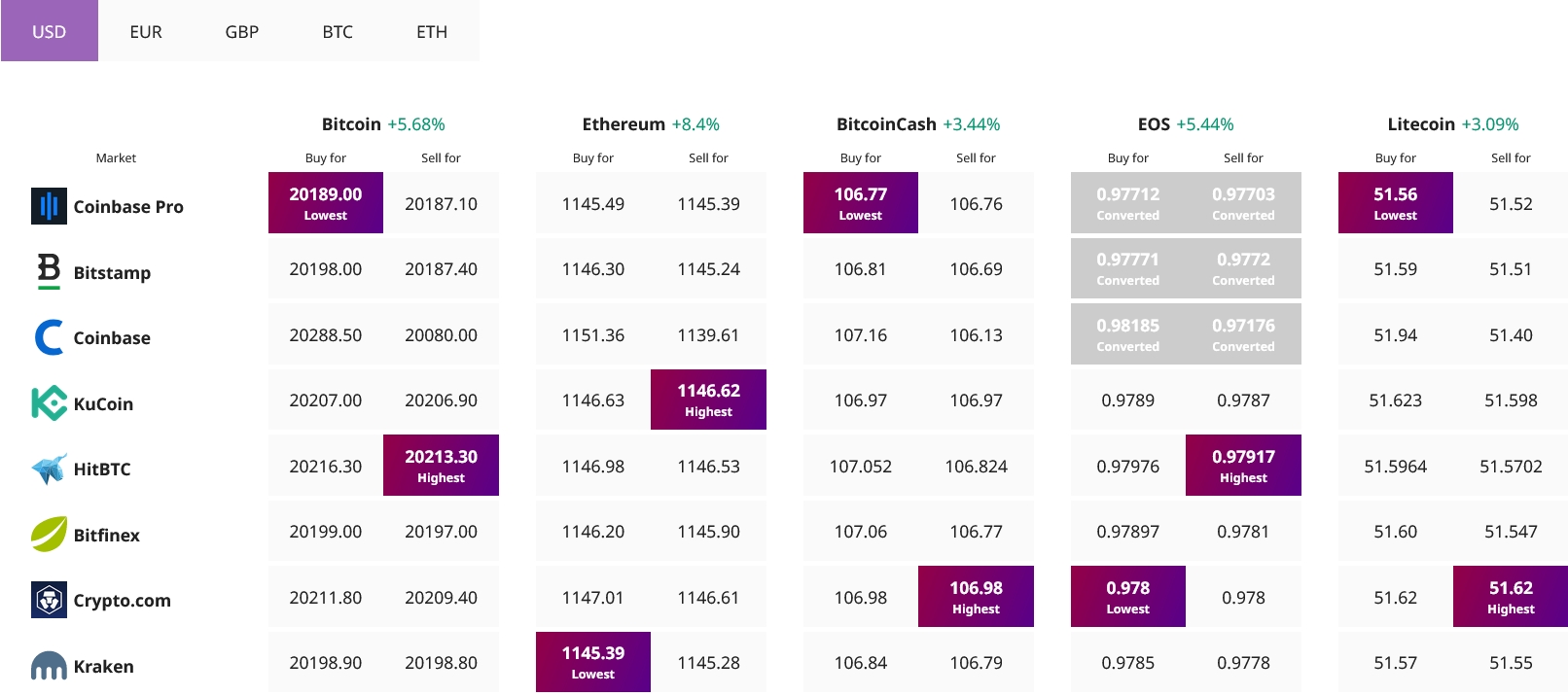Click the Crypto.com logo icon

tap(49, 600)
